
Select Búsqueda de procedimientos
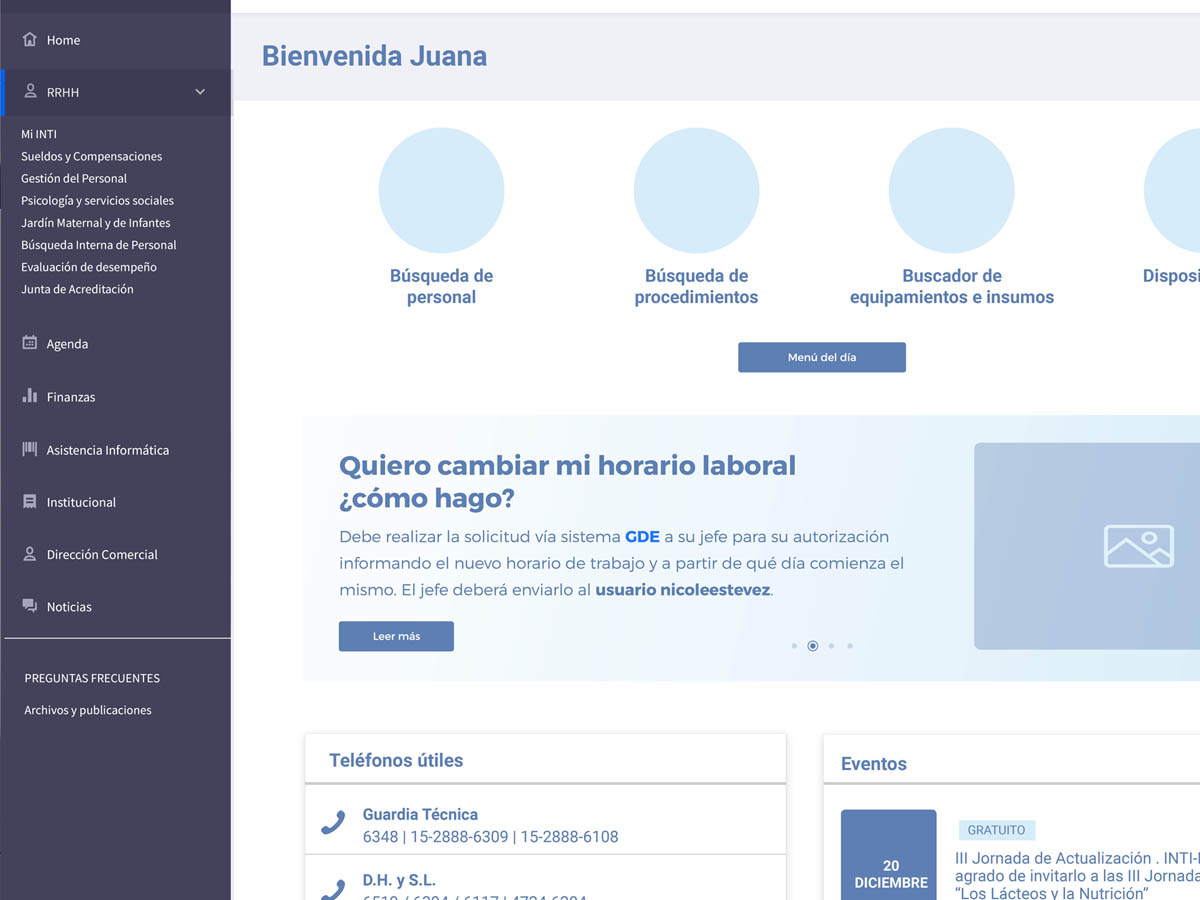click(696, 190)
